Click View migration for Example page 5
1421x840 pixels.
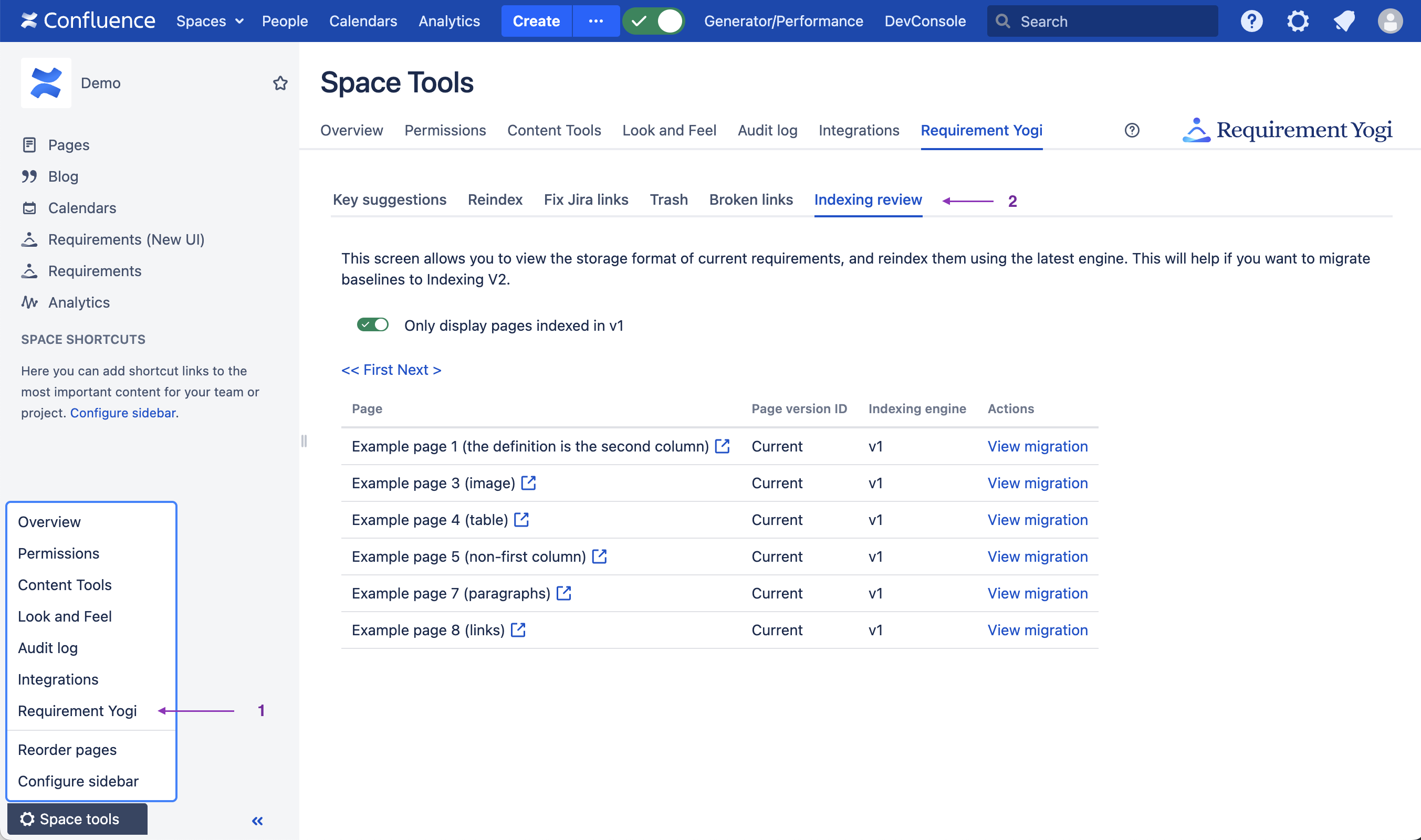(x=1037, y=556)
